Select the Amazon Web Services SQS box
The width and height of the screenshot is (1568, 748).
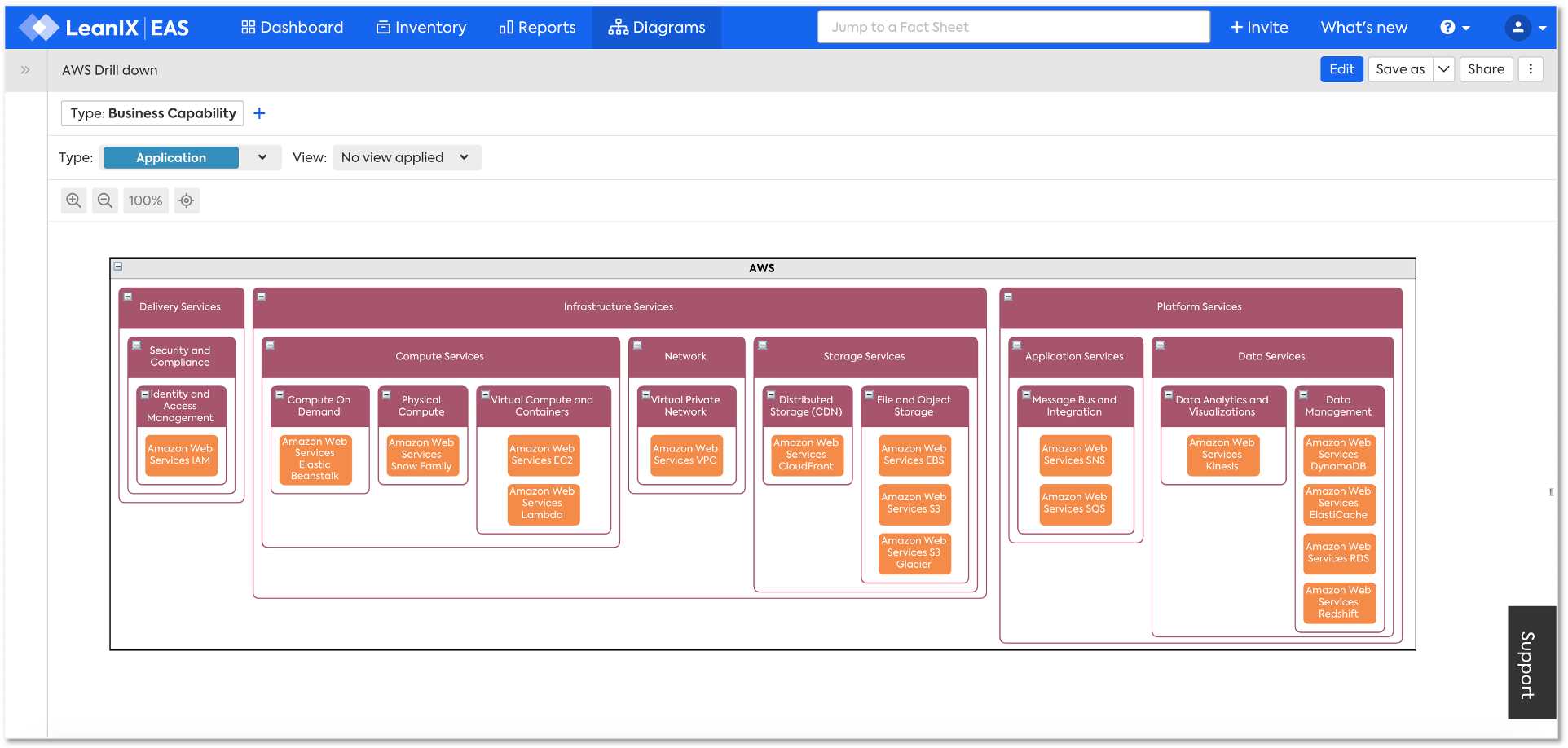tap(1076, 504)
